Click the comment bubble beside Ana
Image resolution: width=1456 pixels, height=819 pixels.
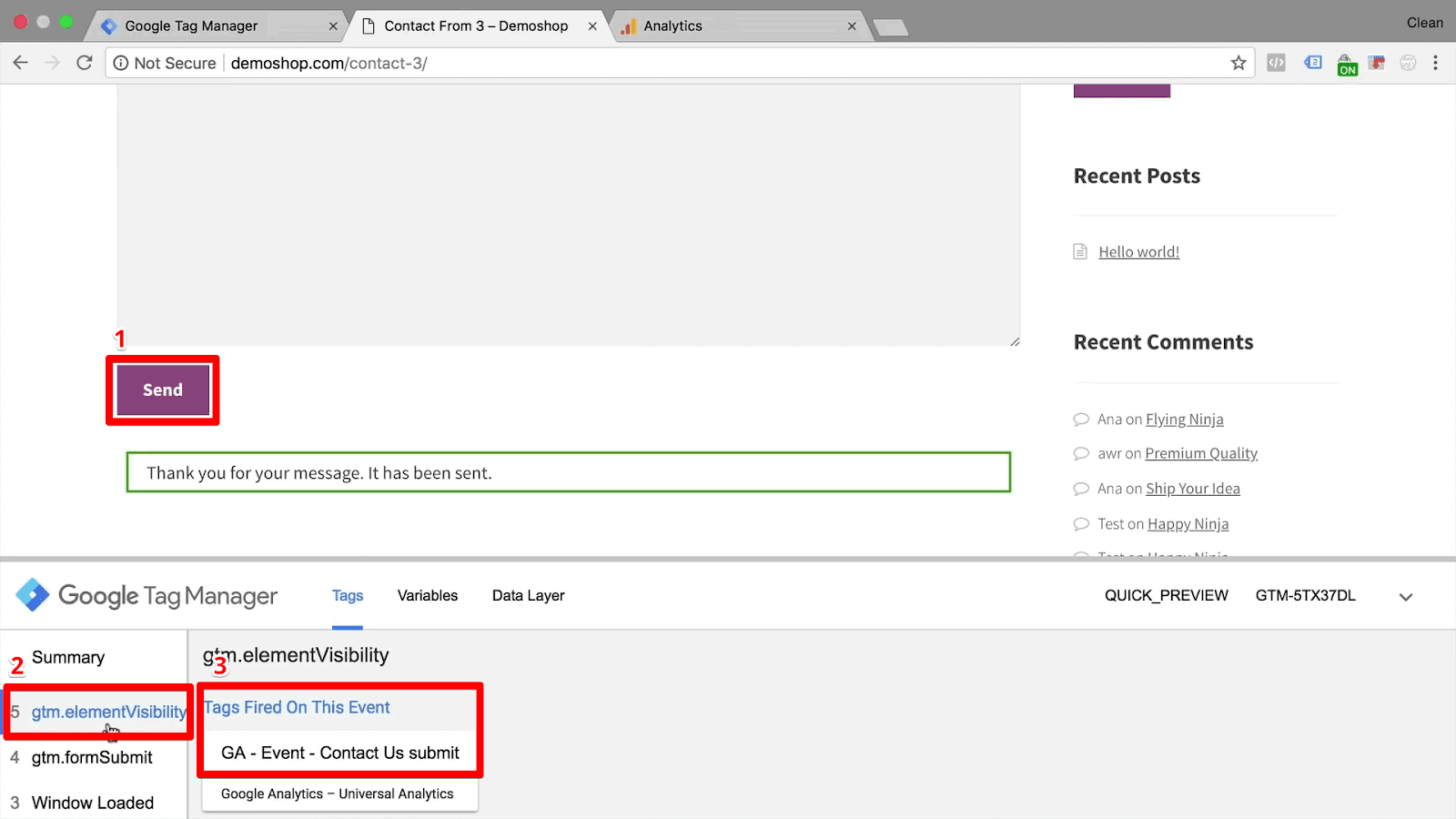[1081, 419]
